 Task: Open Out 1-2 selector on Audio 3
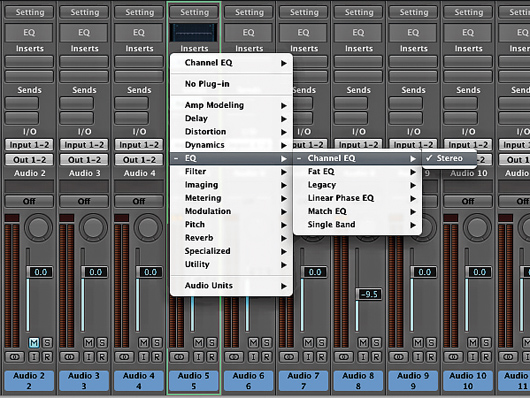tap(84, 160)
